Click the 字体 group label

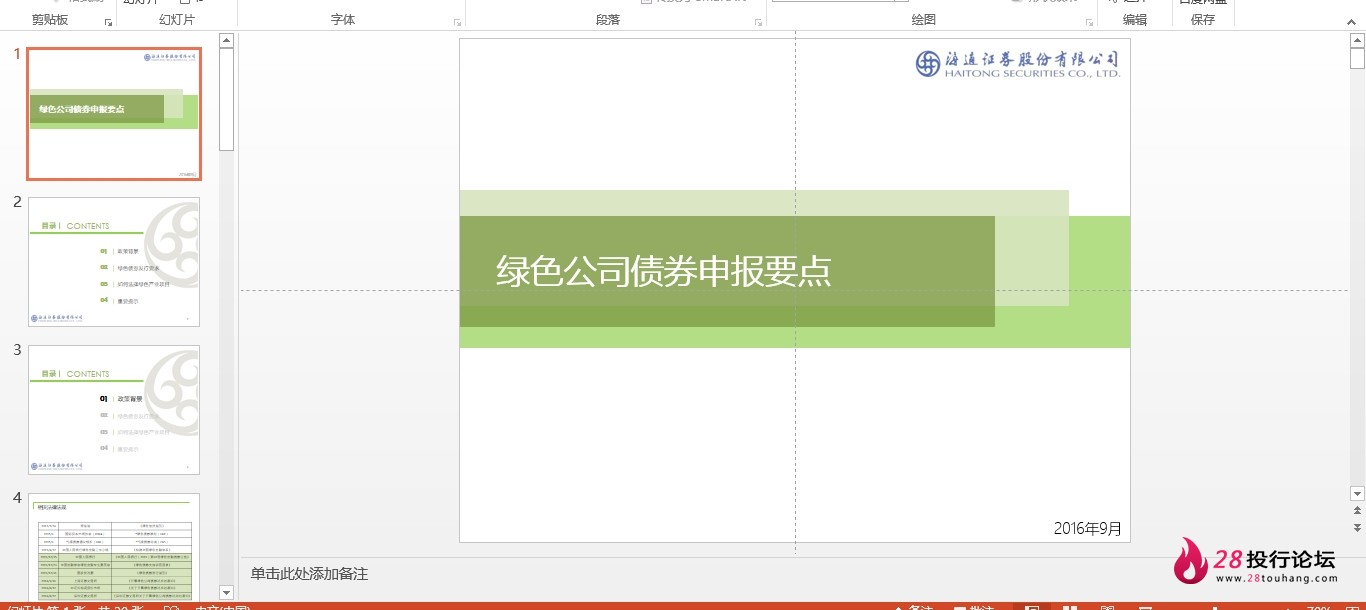click(x=343, y=20)
